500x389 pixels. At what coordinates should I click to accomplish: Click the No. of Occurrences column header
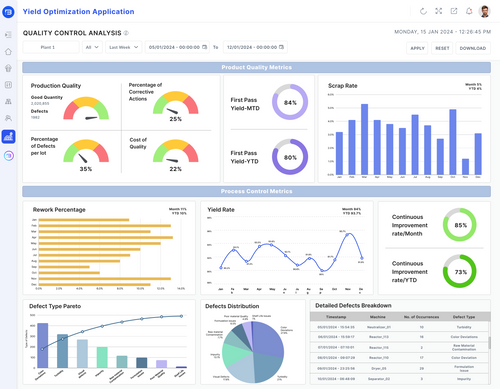tap(421, 317)
